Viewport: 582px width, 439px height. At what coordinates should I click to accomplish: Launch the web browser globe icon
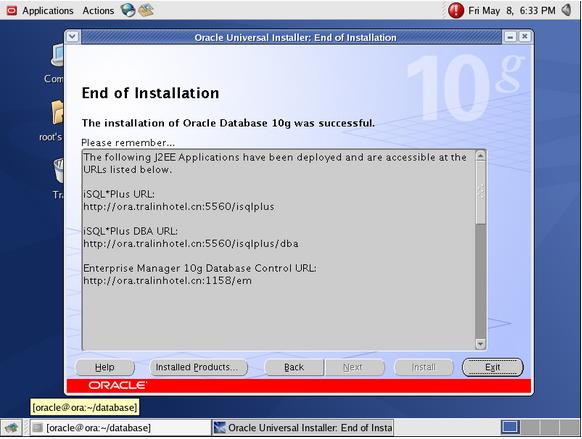tap(128, 10)
